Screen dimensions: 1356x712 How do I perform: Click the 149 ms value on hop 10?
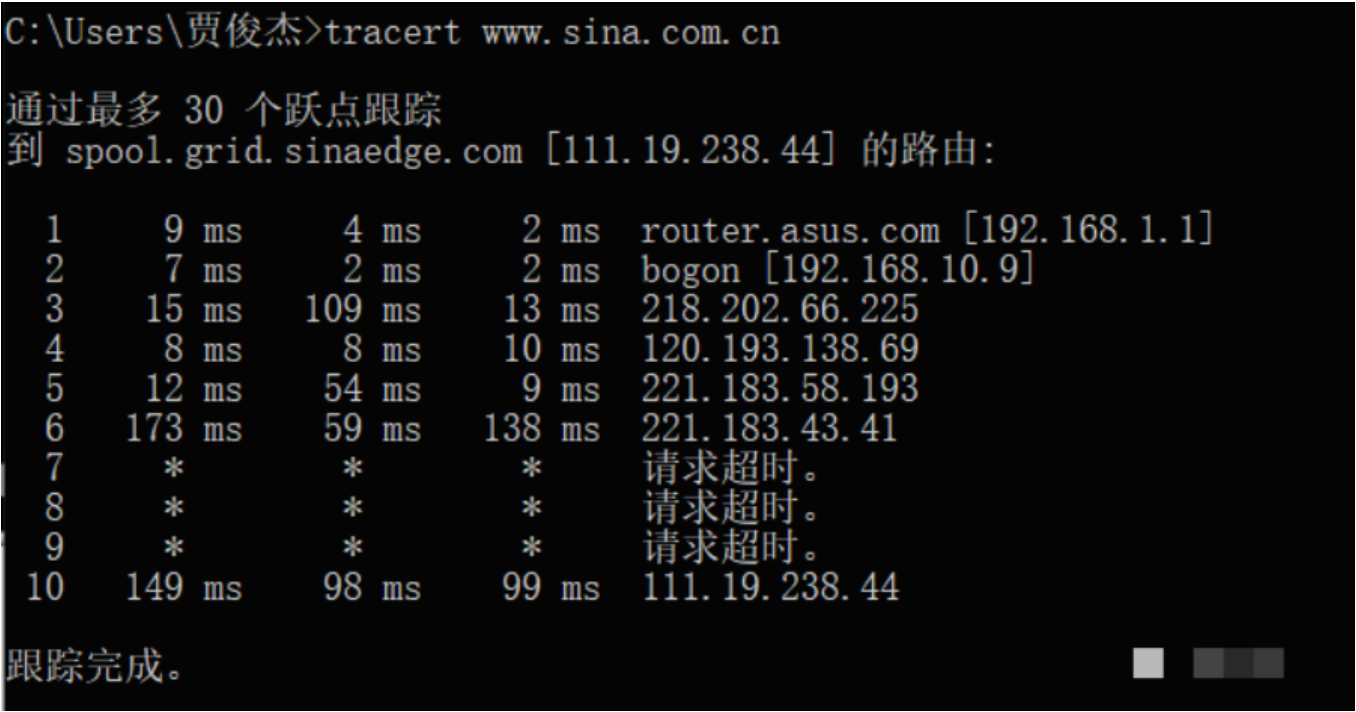tap(184, 586)
